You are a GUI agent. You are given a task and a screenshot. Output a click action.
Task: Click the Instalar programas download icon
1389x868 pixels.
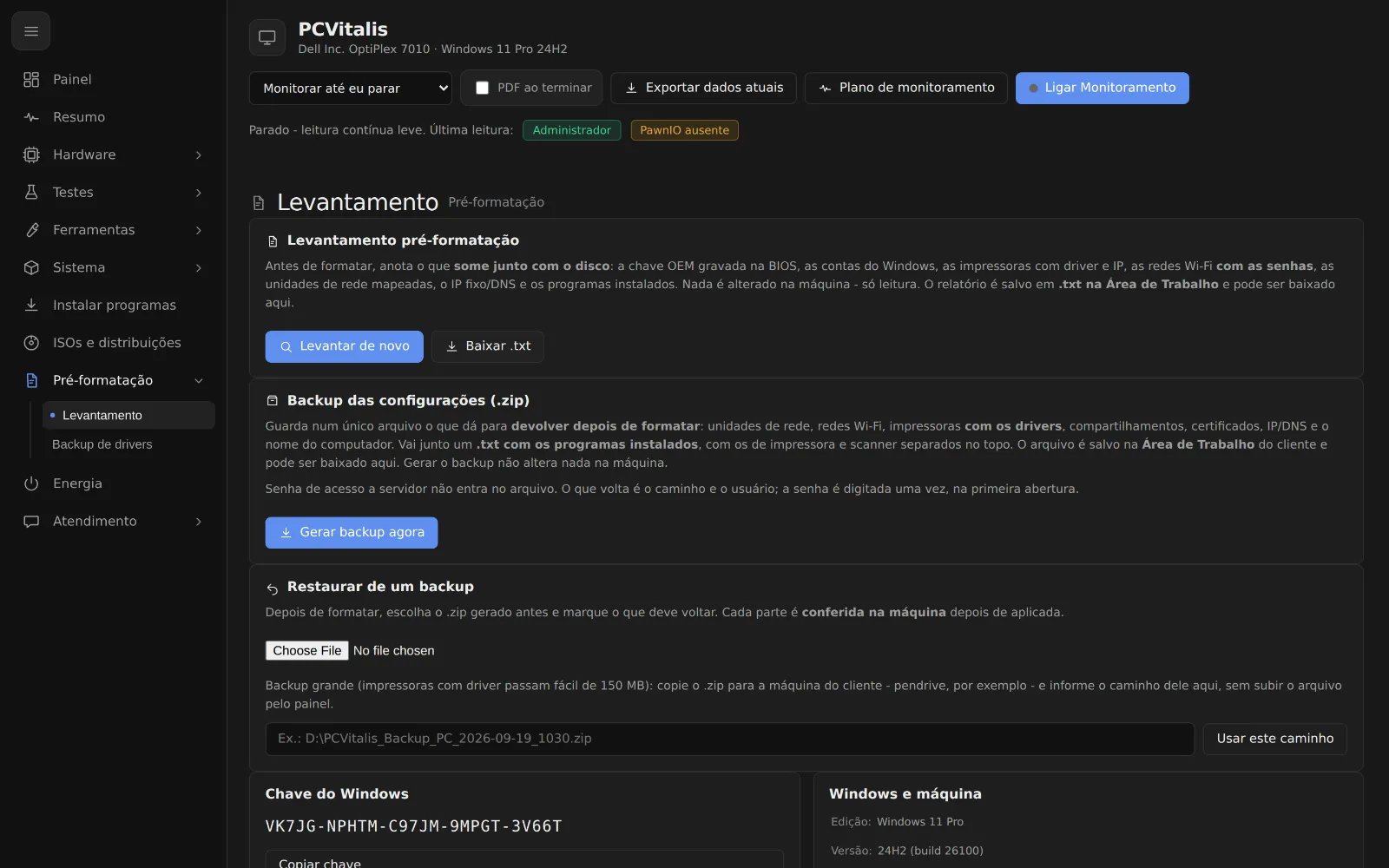(31, 305)
